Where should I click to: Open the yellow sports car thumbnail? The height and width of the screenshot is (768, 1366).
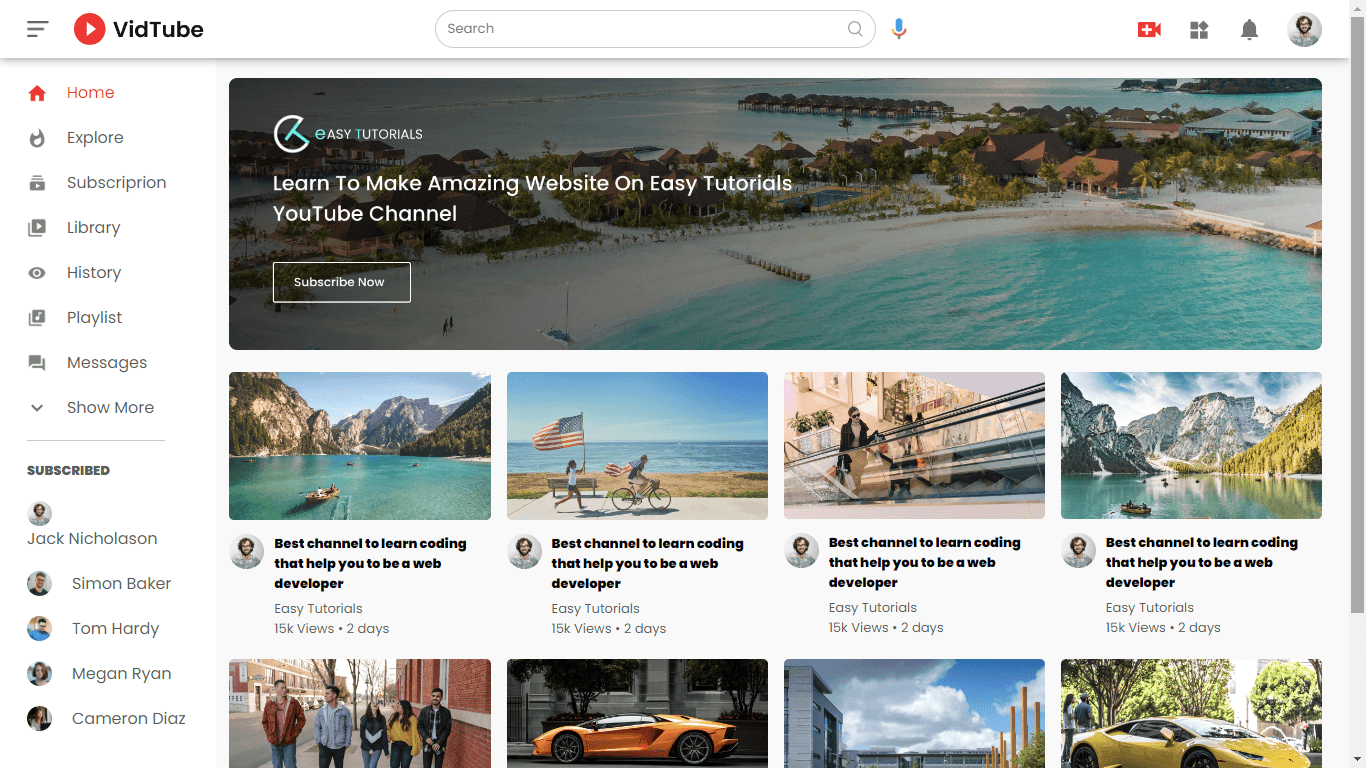tap(1191, 713)
